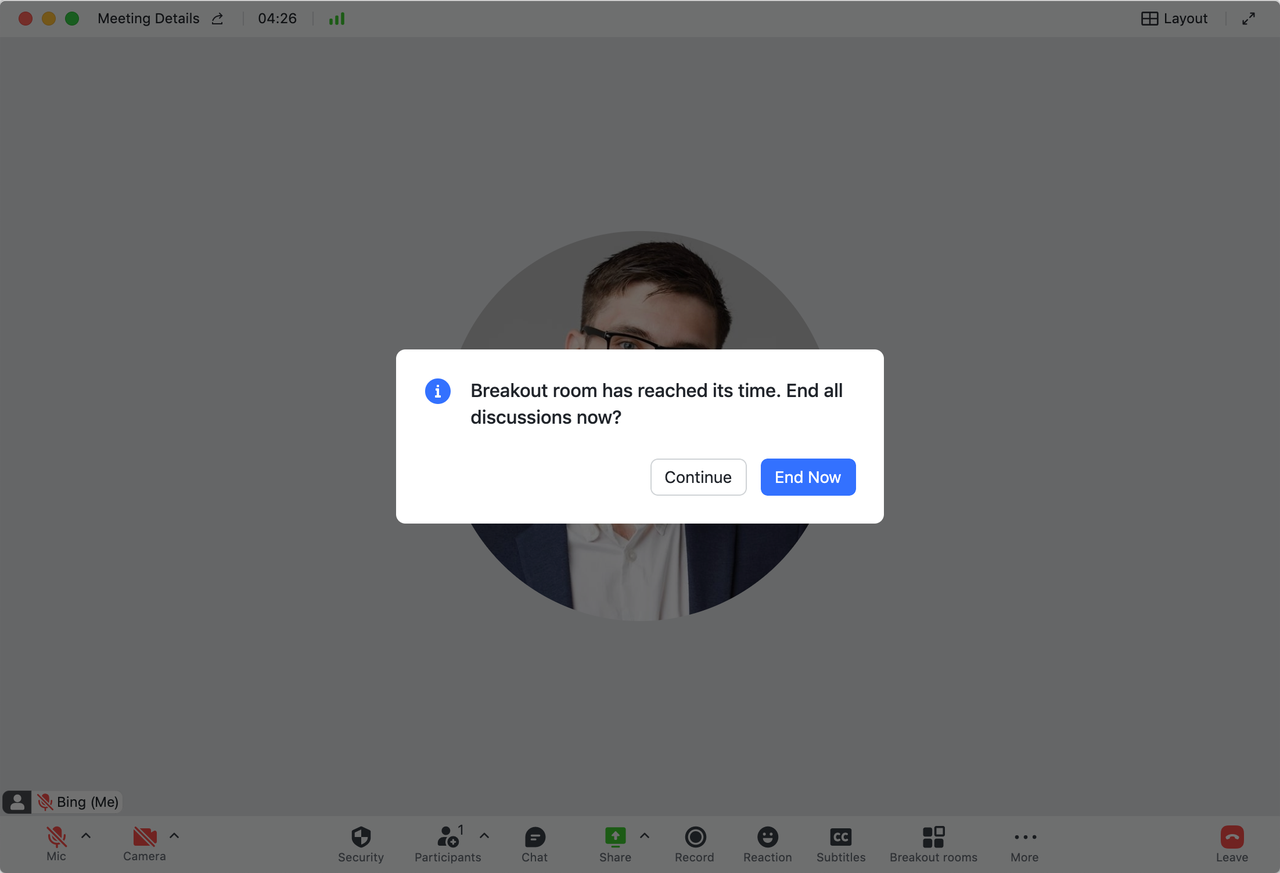The width and height of the screenshot is (1280, 873).
Task: Expand the Camera options chevron
Action: pyautogui.click(x=174, y=835)
